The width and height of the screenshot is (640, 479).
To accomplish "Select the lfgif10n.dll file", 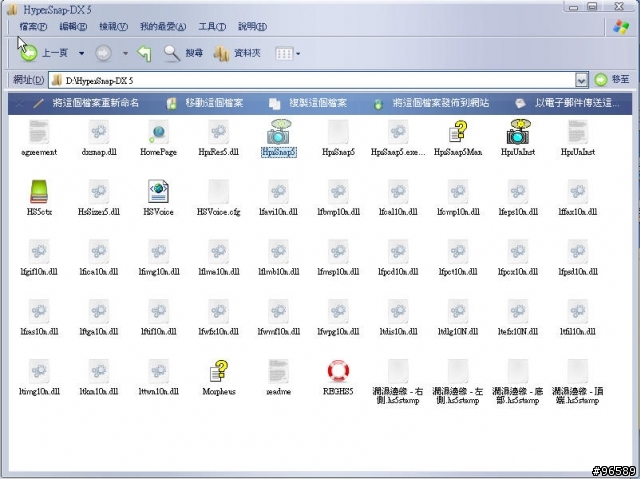I will click(39, 257).
